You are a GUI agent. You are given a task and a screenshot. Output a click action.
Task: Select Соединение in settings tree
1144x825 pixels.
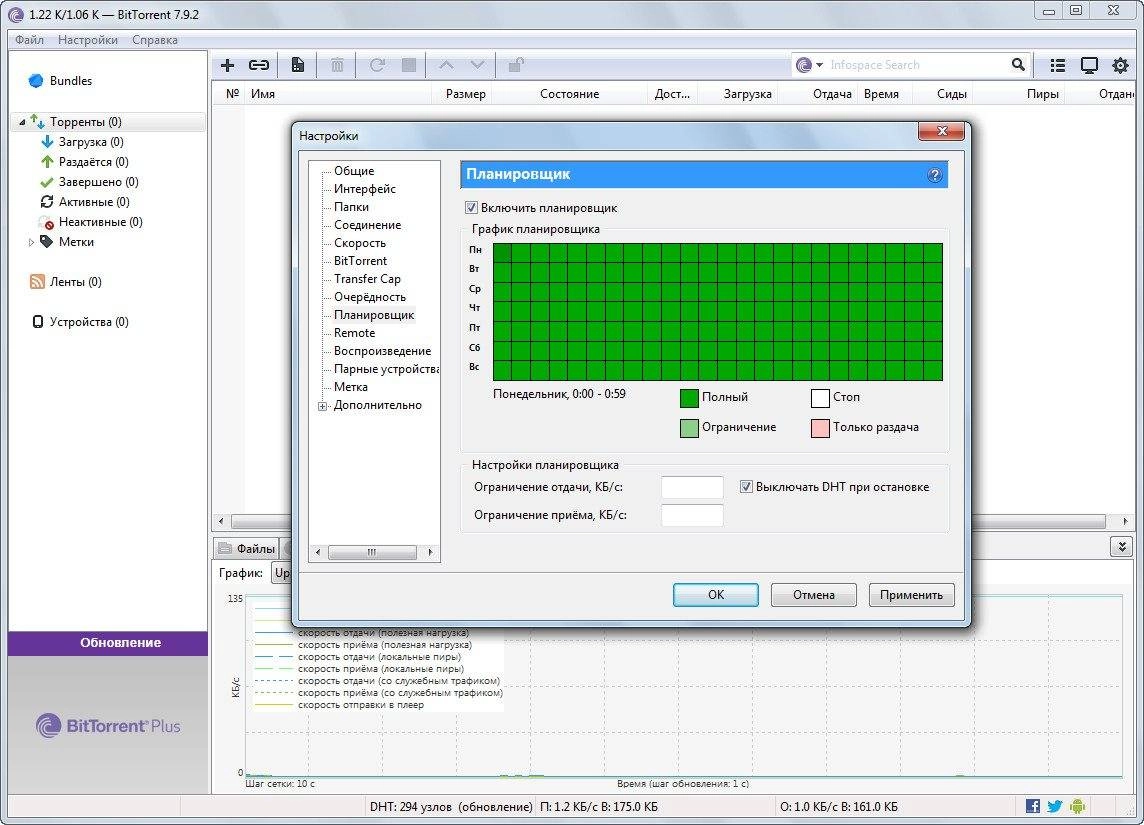(x=368, y=225)
